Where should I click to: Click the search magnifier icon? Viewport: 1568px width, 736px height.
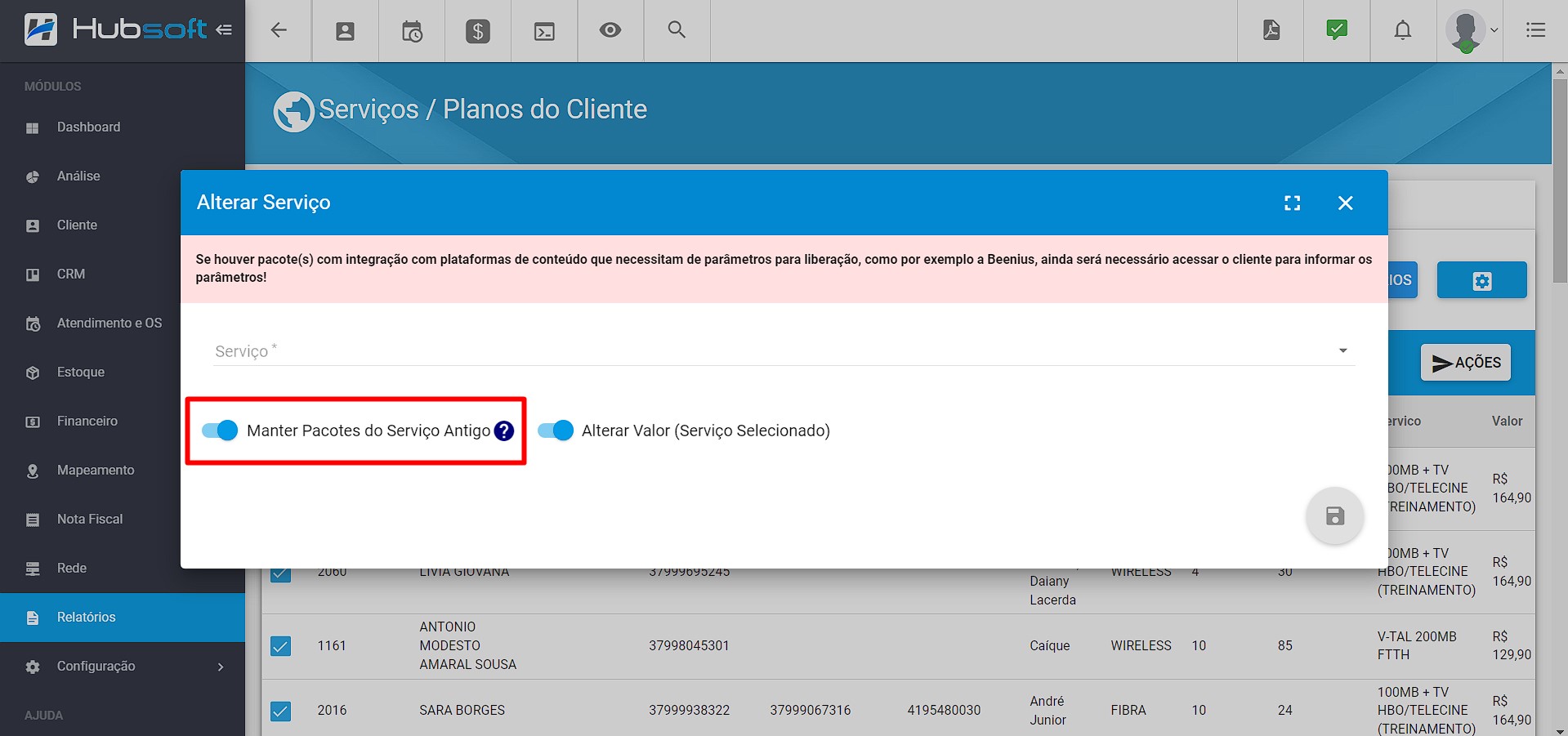677,30
